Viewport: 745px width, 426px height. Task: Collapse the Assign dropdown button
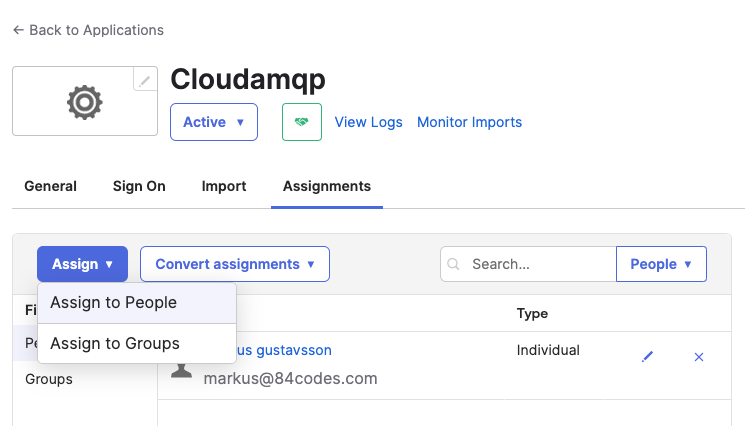tap(82, 264)
